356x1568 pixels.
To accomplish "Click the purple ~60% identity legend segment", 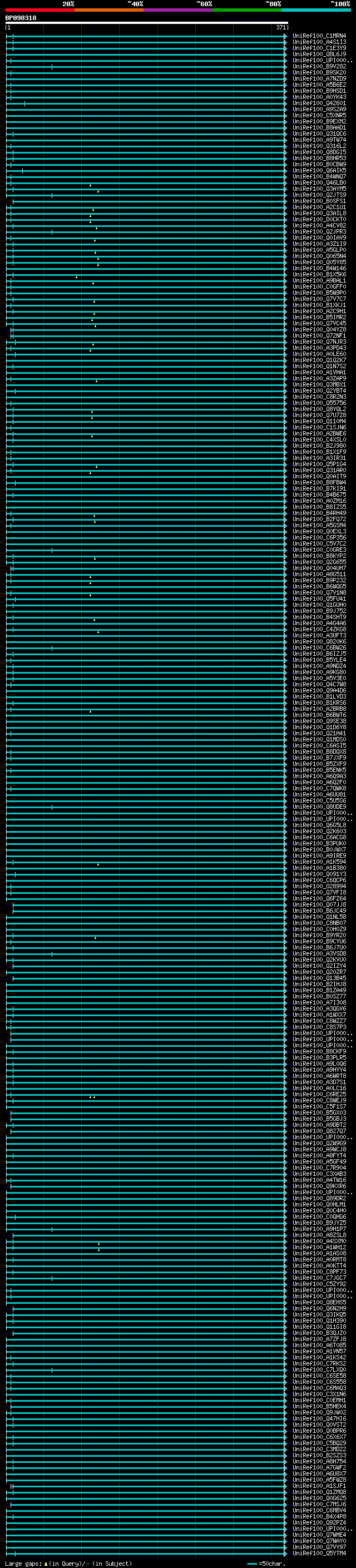I will pyautogui.click(x=179, y=10).
